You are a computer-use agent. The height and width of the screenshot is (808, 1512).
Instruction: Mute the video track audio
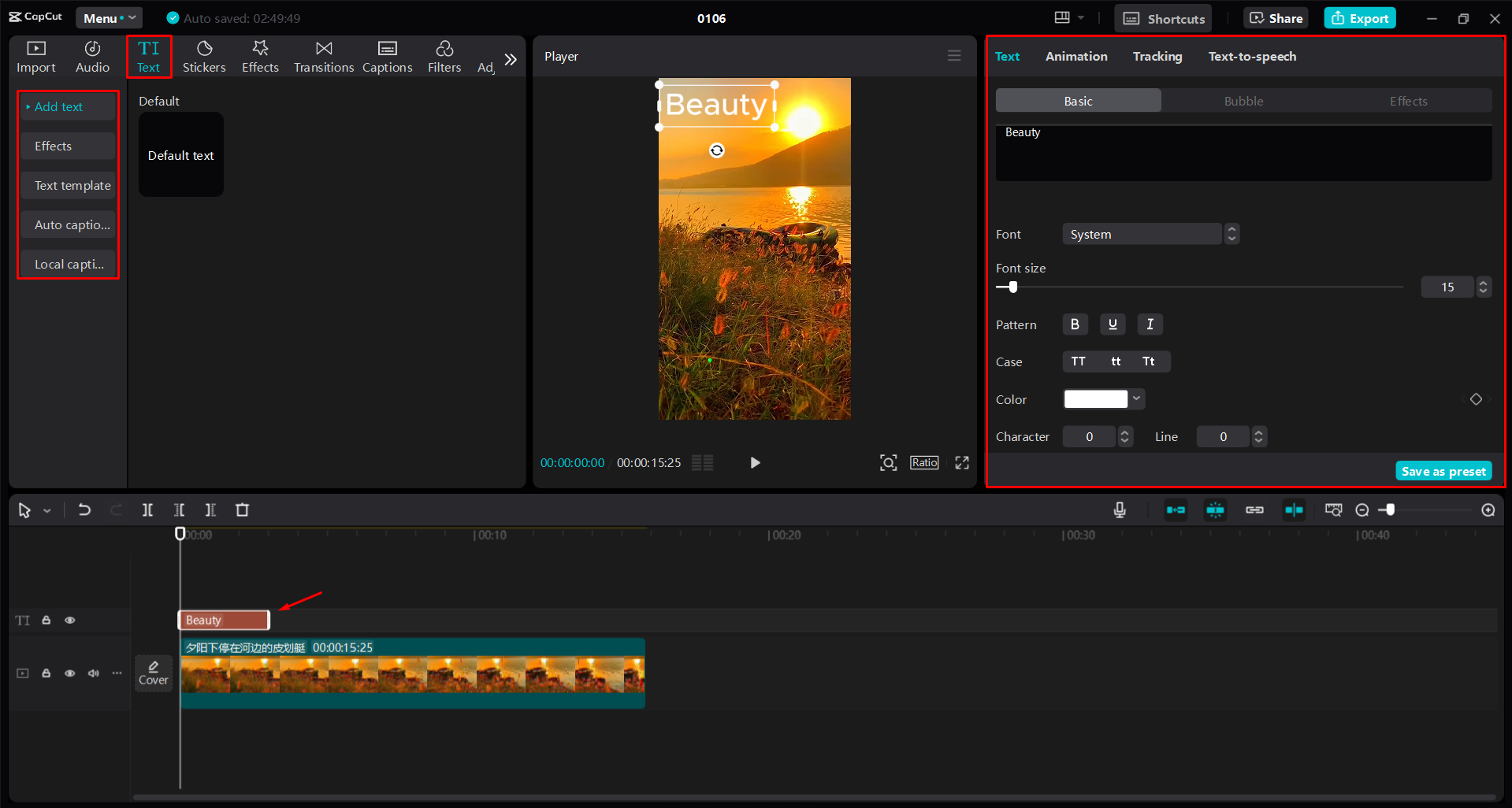tap(93, 673)
